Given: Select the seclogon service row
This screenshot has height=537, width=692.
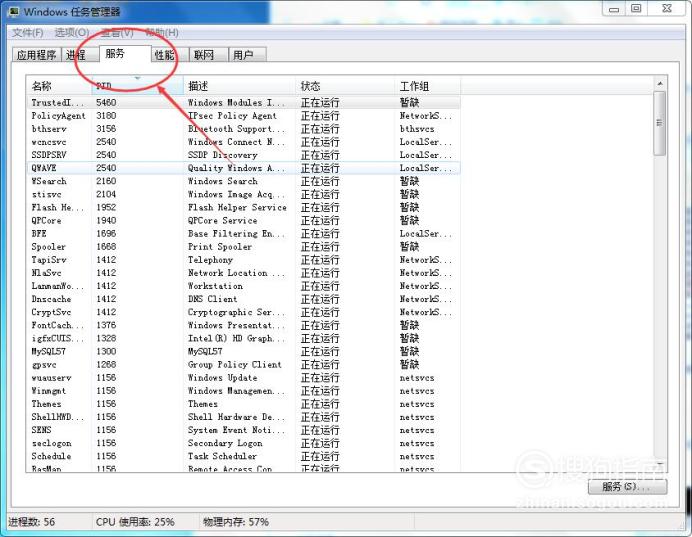Looking at the screenshot, I should coord(243,443).
